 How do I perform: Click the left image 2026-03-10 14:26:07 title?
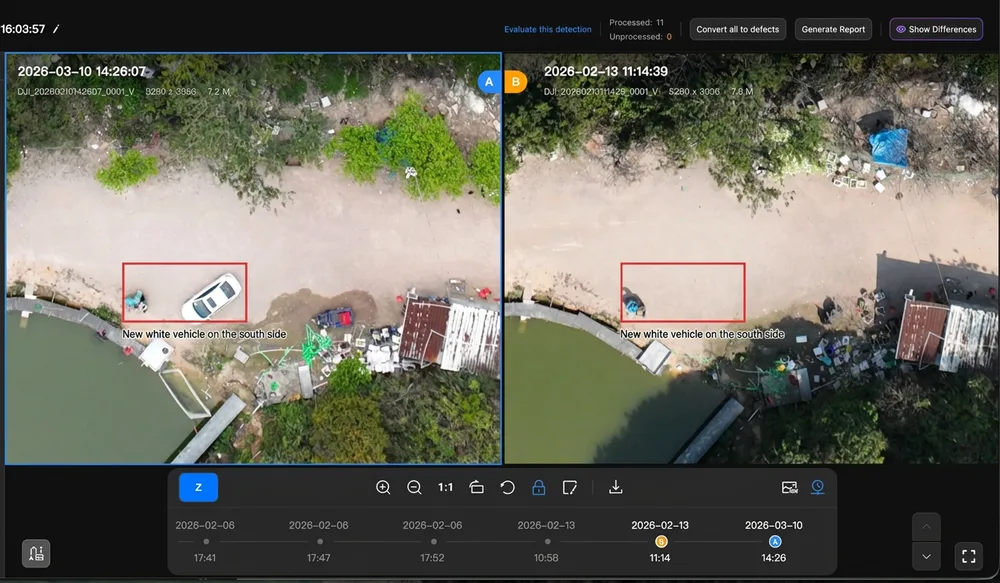82,71
